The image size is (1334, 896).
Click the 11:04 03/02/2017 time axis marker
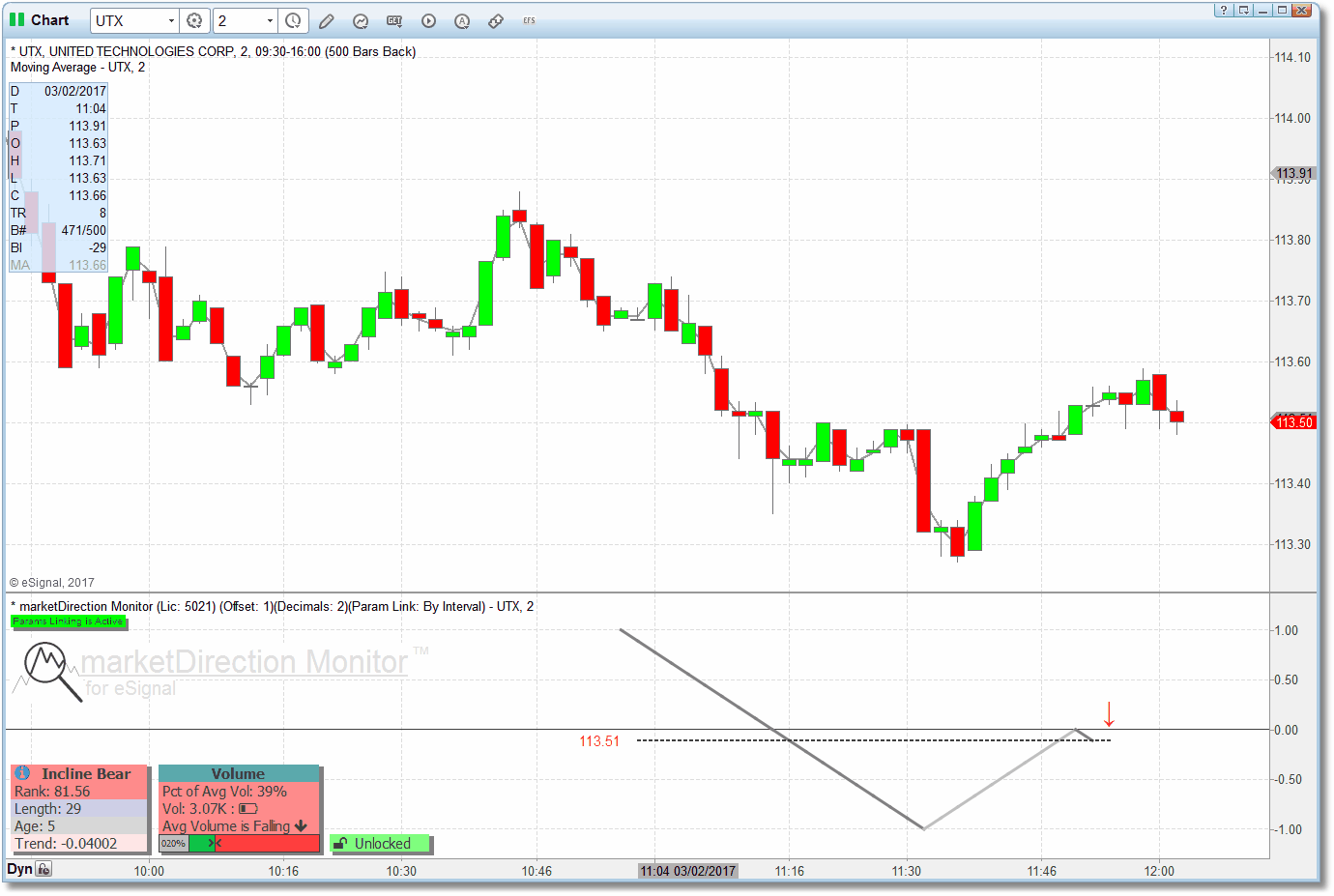click(688, 871)
